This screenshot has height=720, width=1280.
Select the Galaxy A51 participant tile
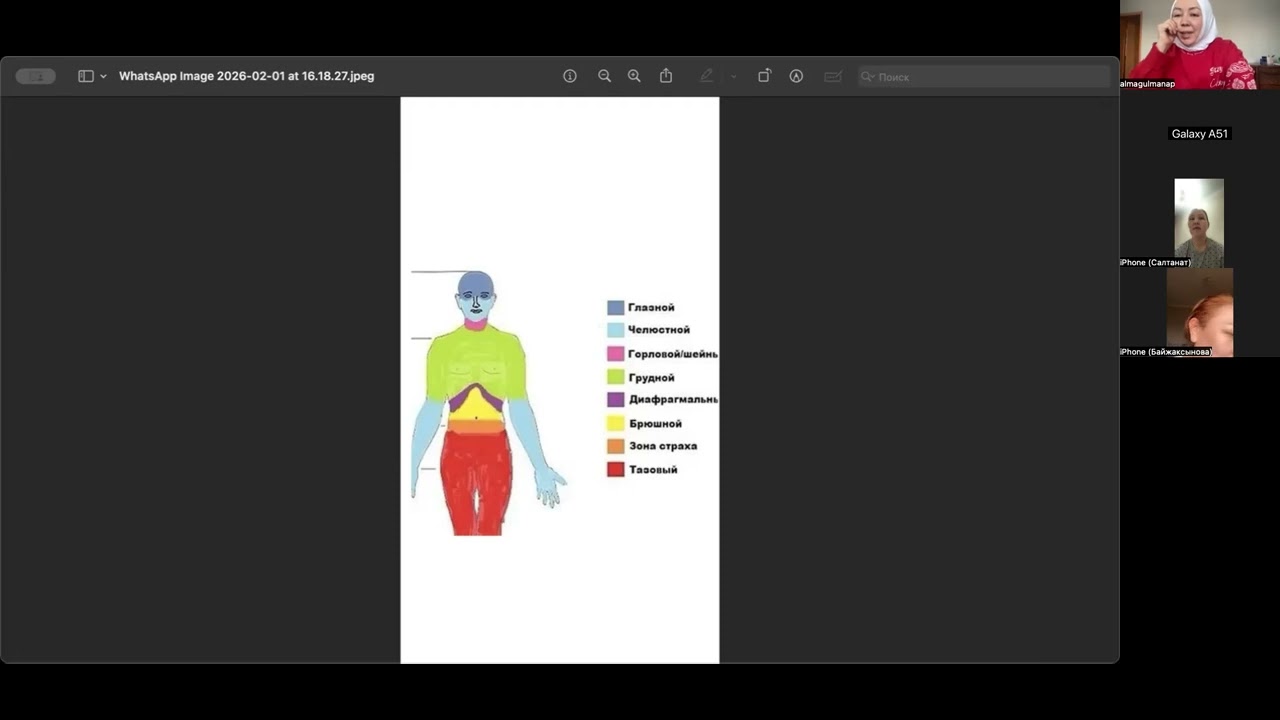click(1200, 134)
